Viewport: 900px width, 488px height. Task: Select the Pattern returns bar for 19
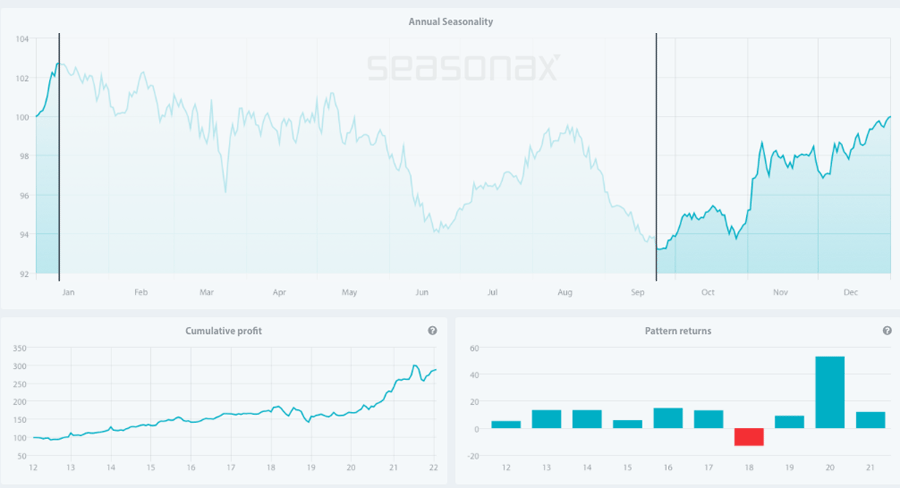tap(789, 423)
